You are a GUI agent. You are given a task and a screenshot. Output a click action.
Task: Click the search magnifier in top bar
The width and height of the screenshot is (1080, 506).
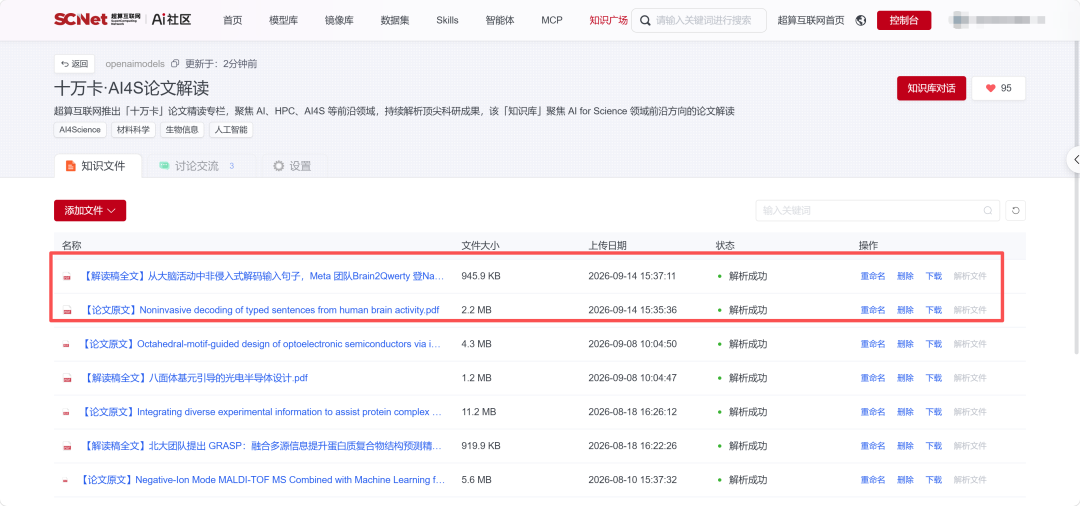coord(645,21)
